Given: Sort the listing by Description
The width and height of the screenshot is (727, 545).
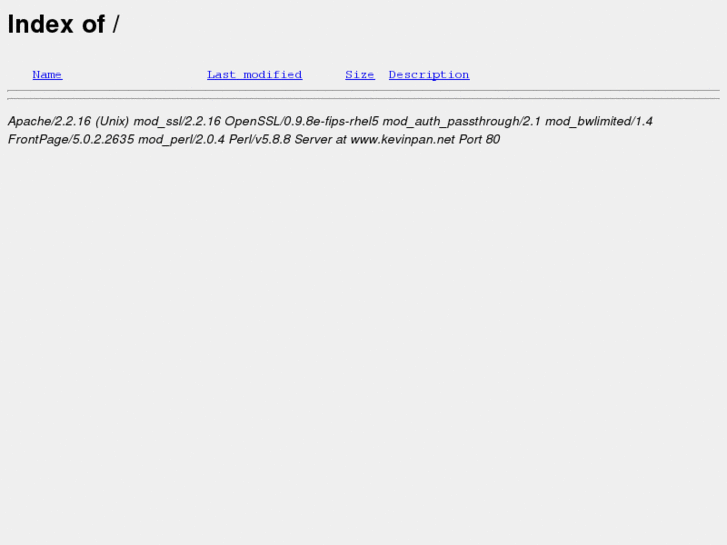Looking at the screenshot, I should [x=429, y=75].
